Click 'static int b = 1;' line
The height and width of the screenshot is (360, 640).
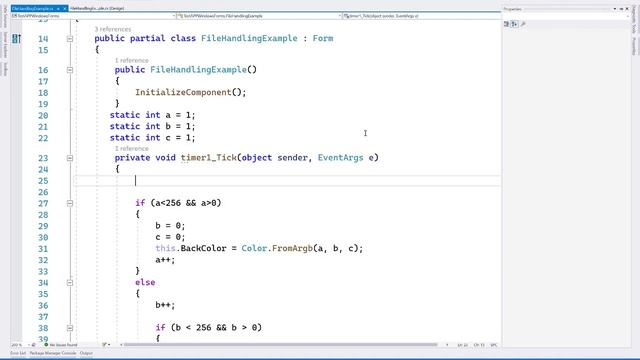[x=153, y=127]
